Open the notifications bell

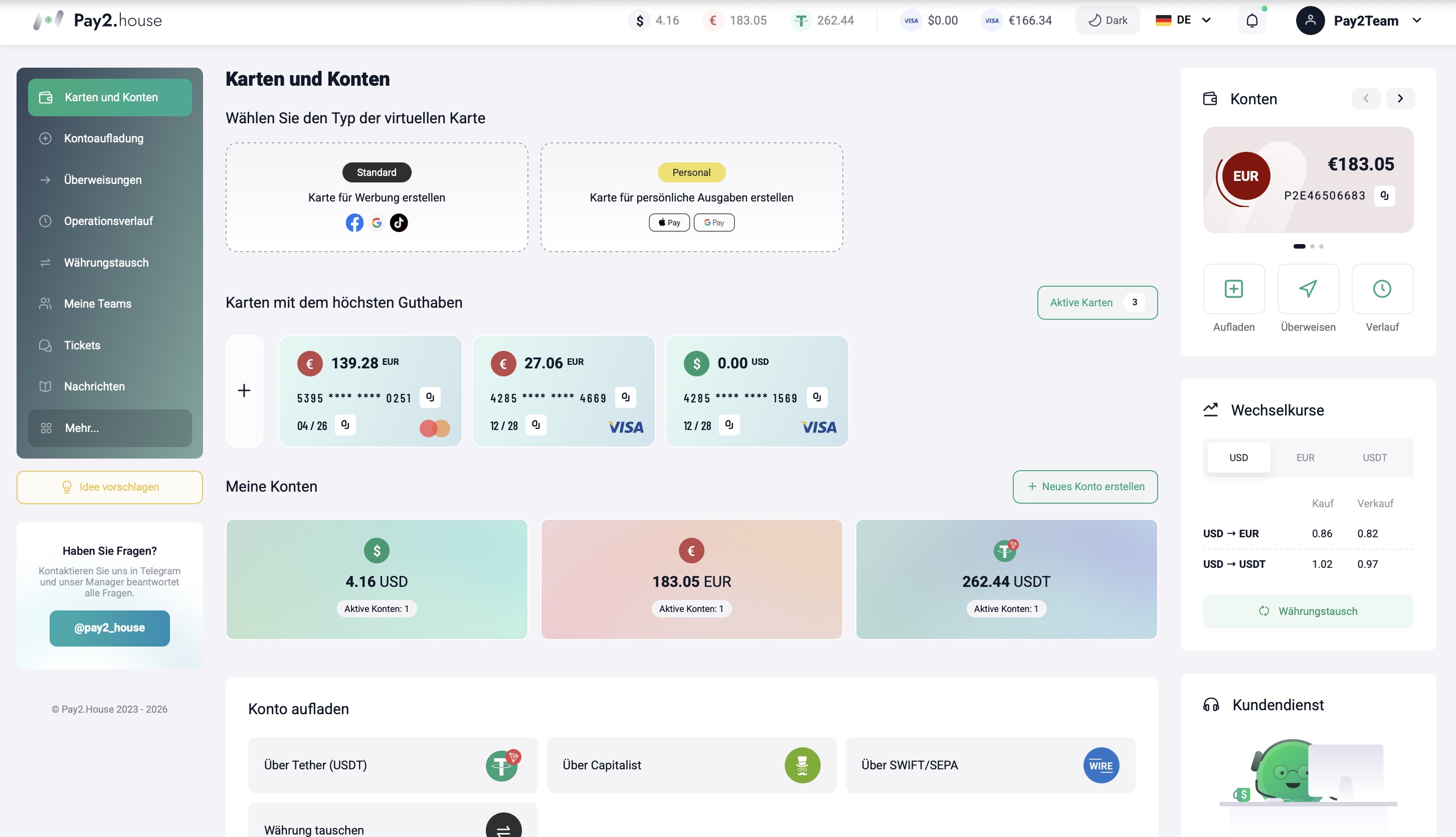(x=1252, y=21)
